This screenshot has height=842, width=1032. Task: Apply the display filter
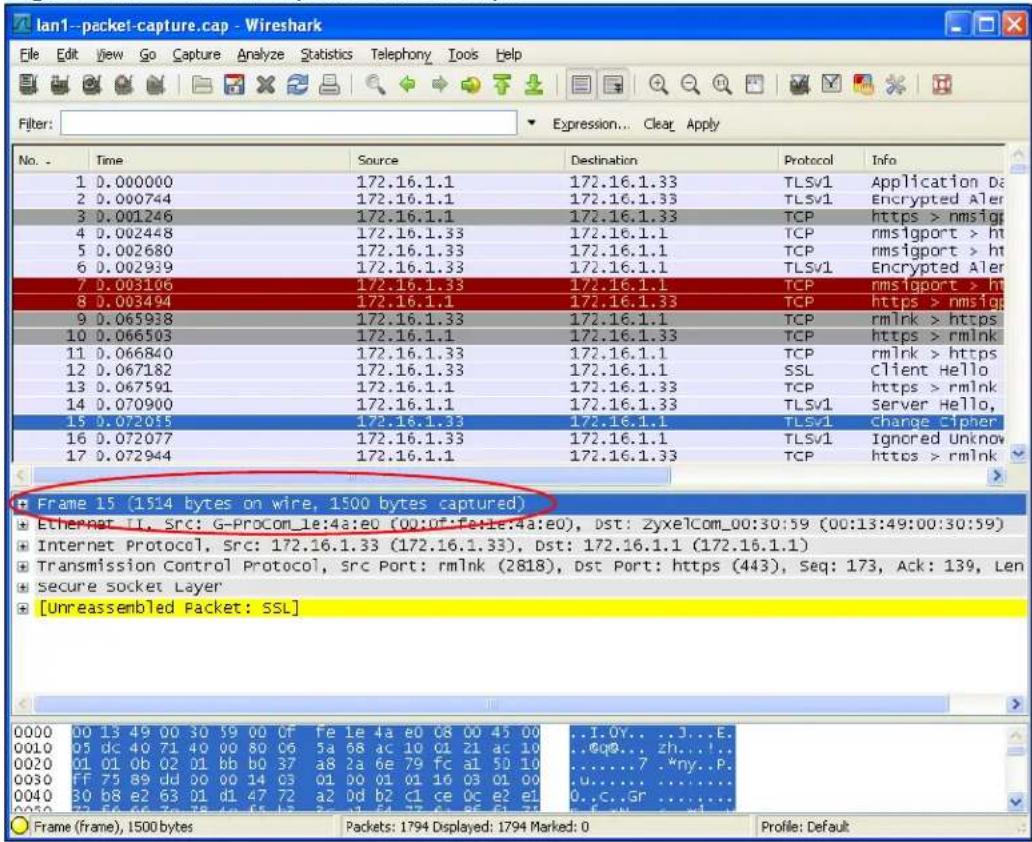[x=702, y=124]
